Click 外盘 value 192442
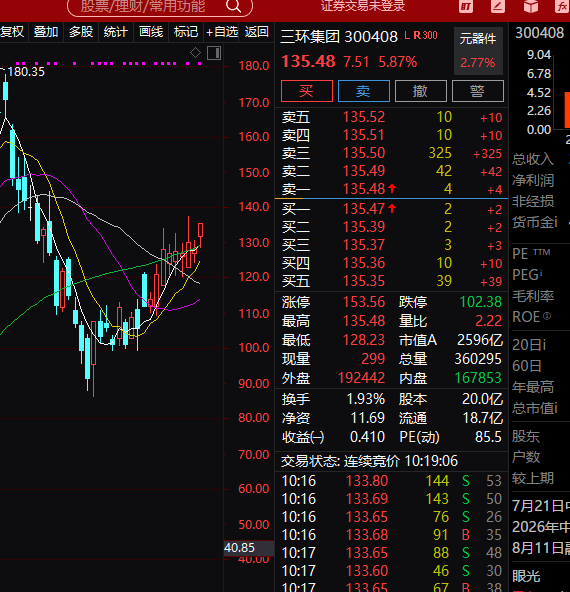 click(361, 378)
